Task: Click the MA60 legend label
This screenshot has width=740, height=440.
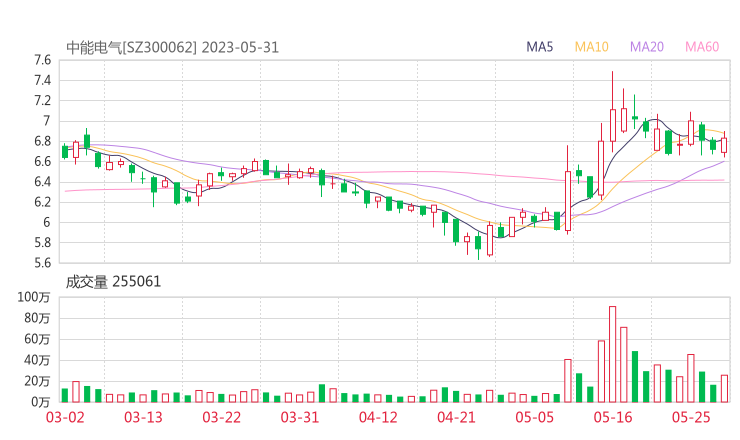Action: [702, 47]
